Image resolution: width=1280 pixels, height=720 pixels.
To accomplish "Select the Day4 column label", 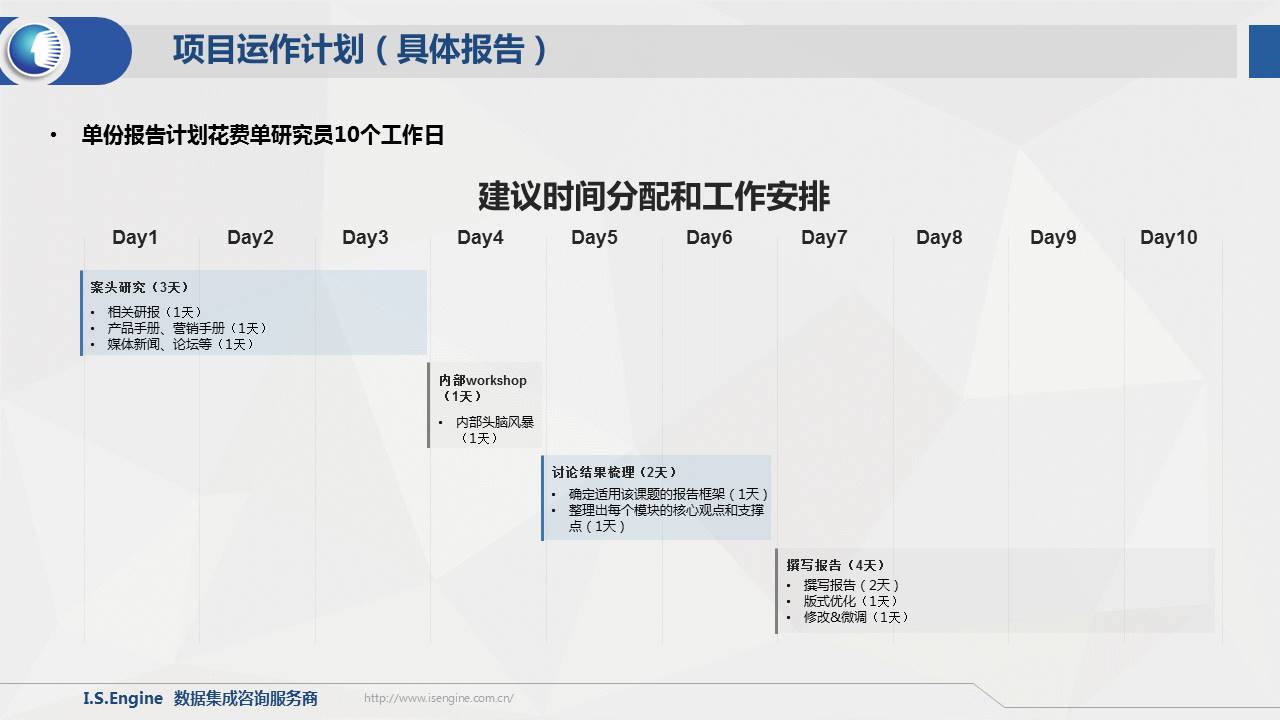I will click(x=480, y=238).
